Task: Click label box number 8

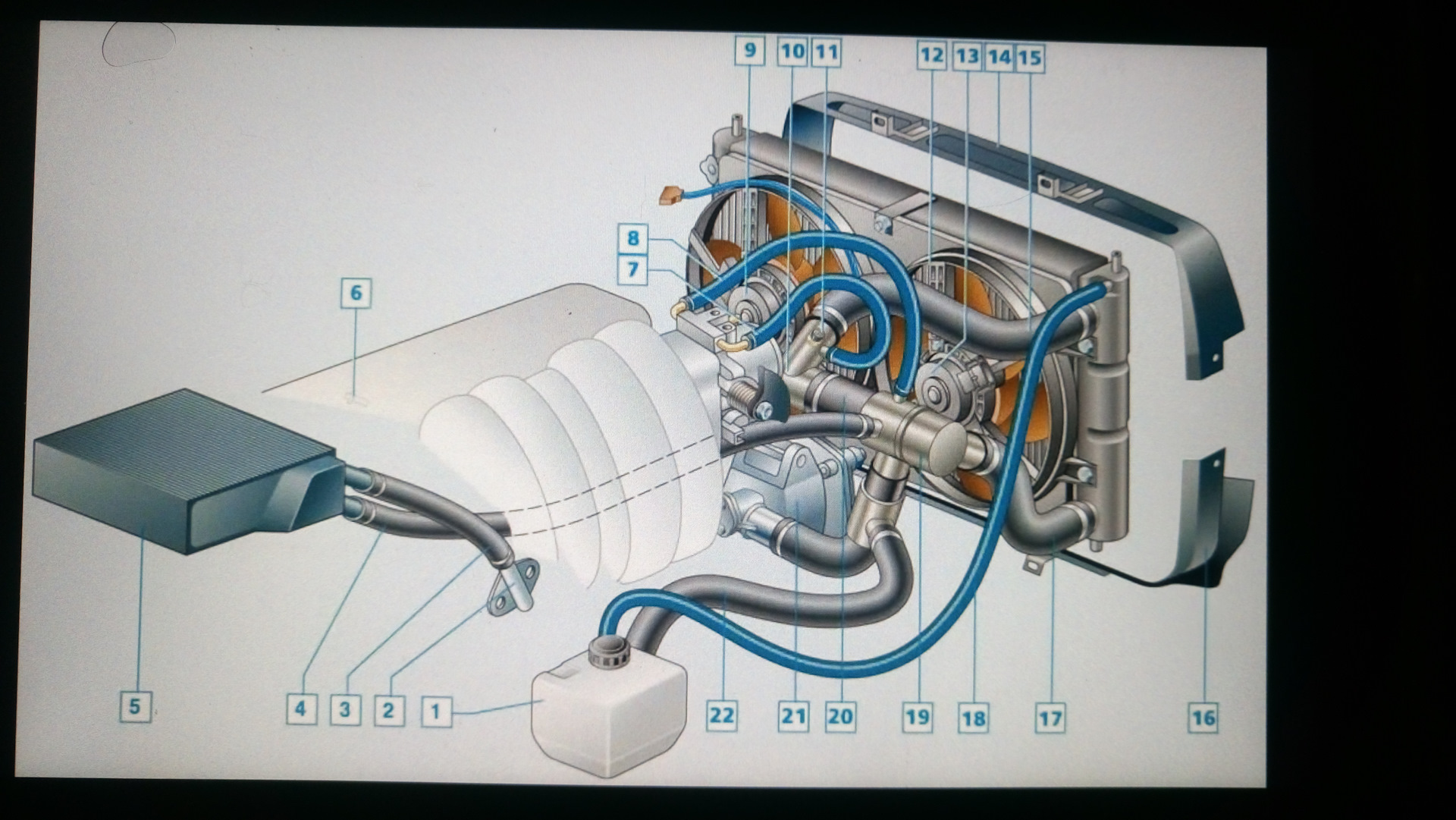Action: point(632,239)
